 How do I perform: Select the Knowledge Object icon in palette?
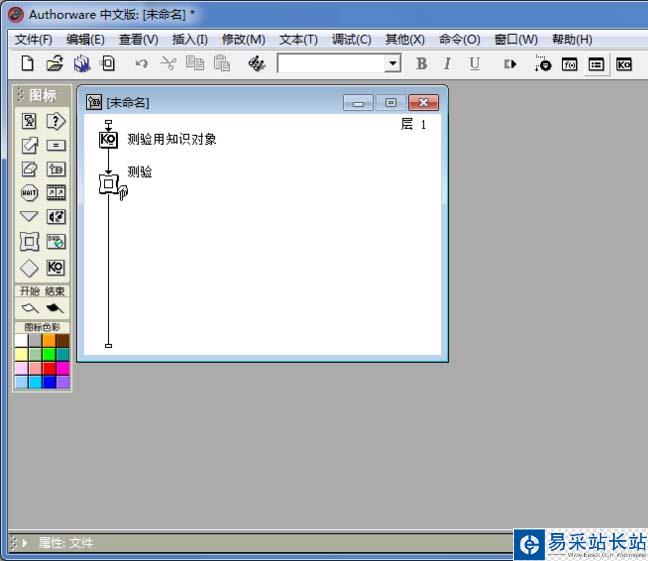coord(56,267)
